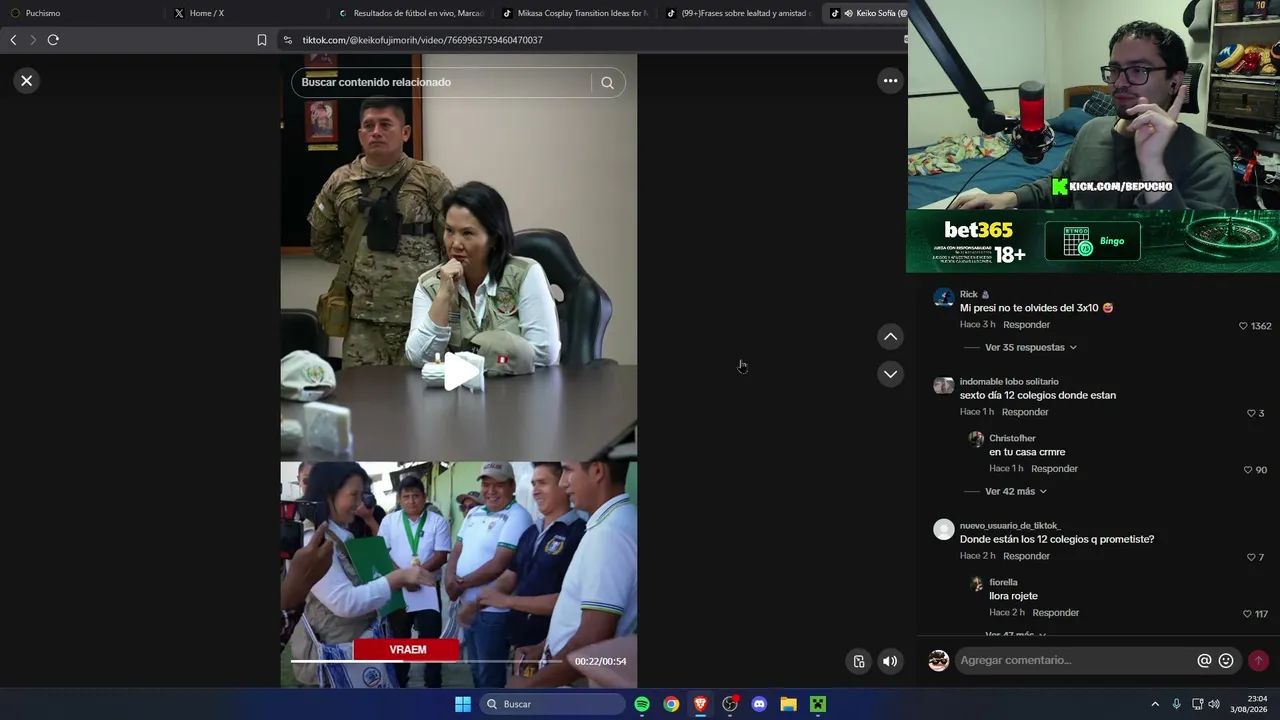Click the magnifier icon in related search
The height and width of the screenshot is (720, 1280).
[x=607, y=83]
